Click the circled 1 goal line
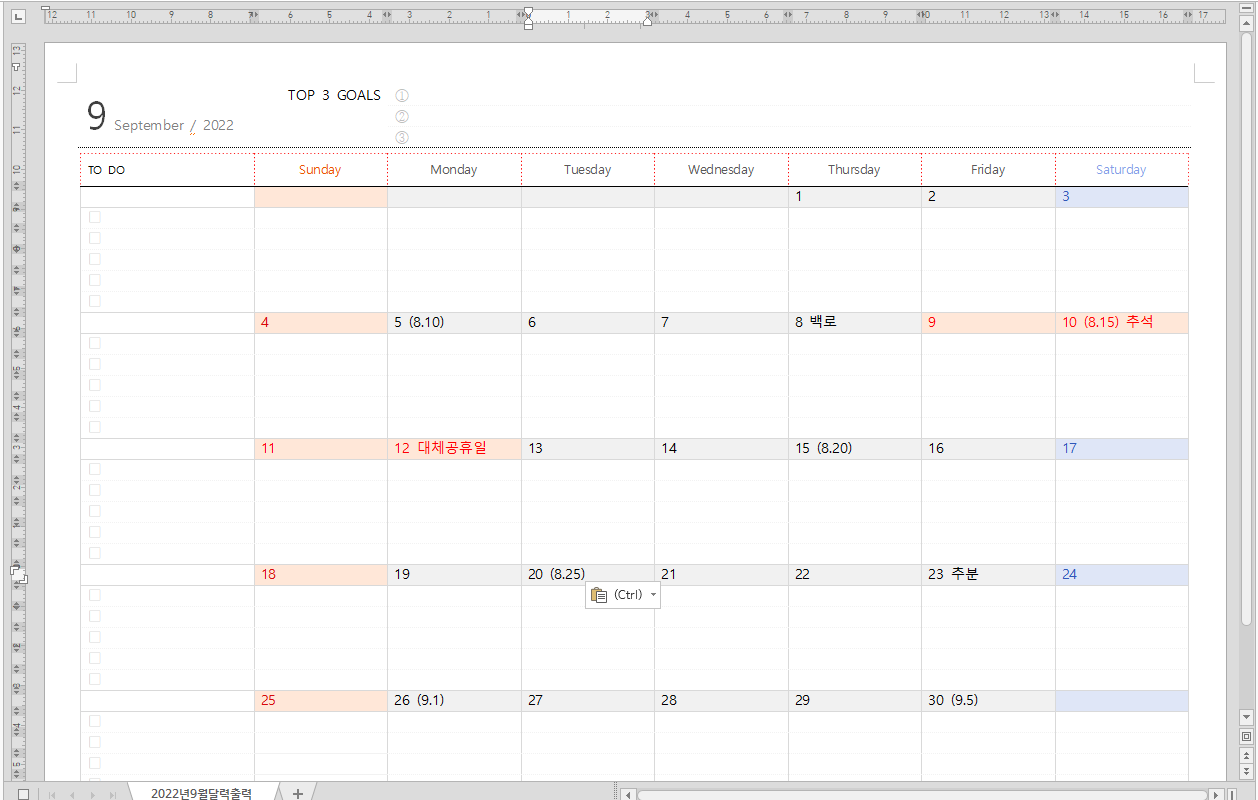 793,96
